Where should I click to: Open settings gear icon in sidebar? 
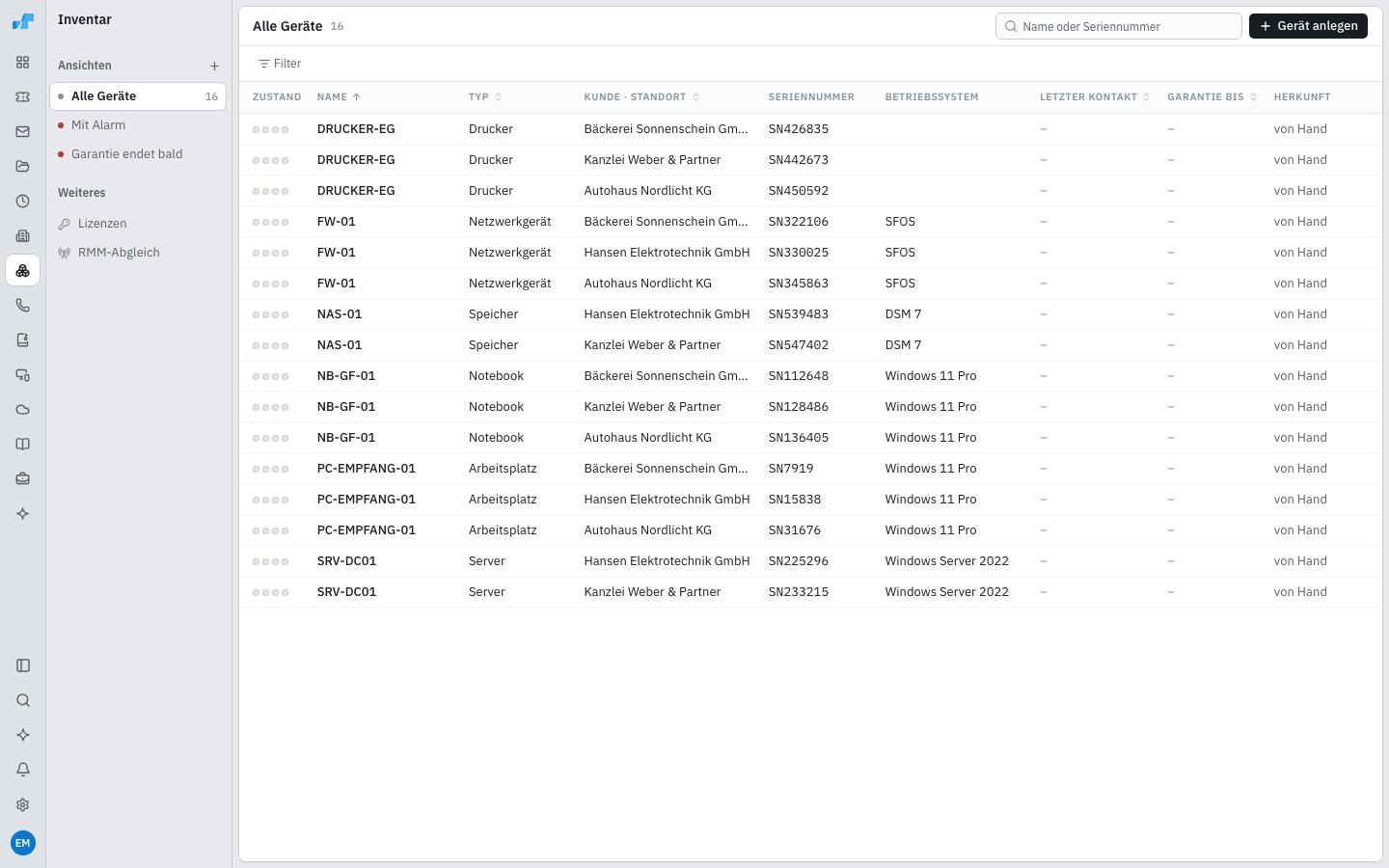(23, 804)
